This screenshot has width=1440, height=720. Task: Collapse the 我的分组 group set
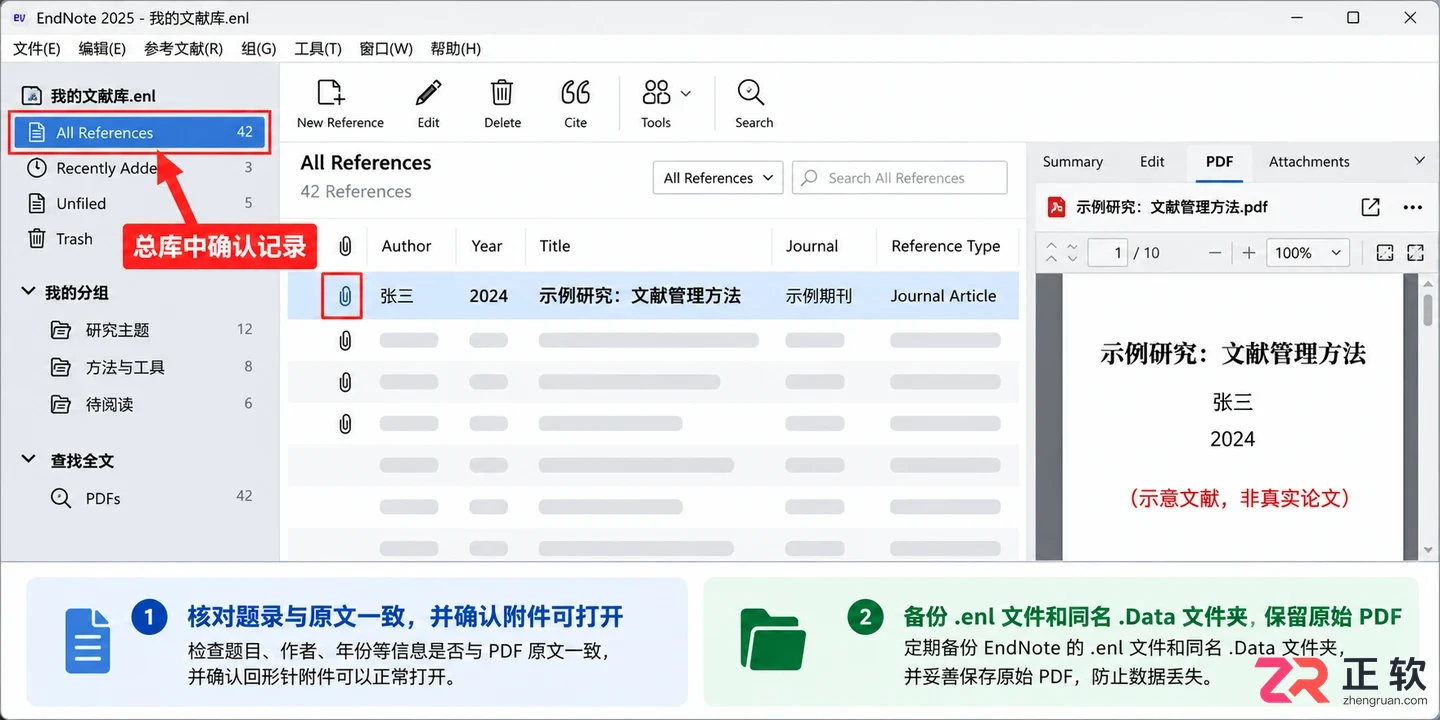pos(28,292)
